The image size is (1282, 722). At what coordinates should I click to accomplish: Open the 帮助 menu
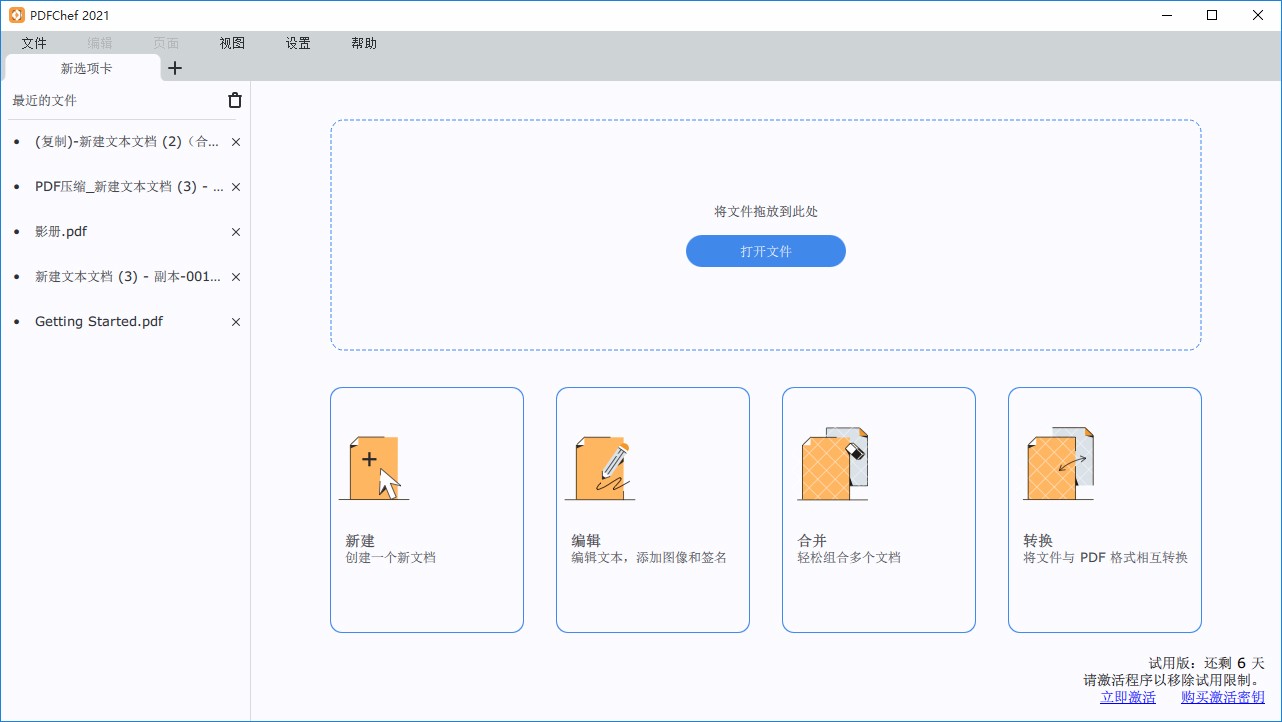coord(364,43)
